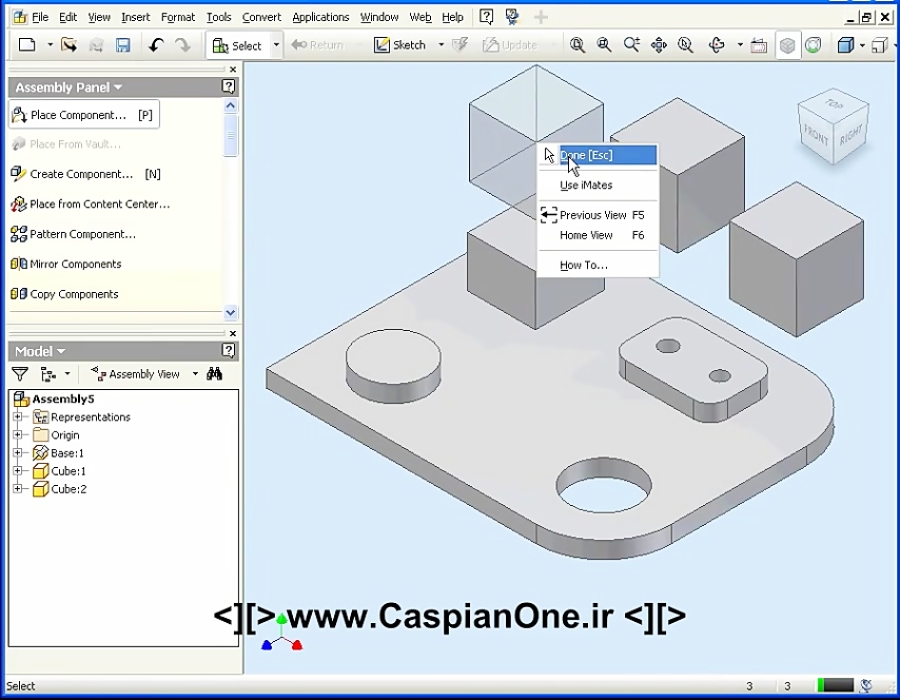This screenshot has height=700, width=900.
Task: Open the Applications menu
Action: [x=320, y=16]
